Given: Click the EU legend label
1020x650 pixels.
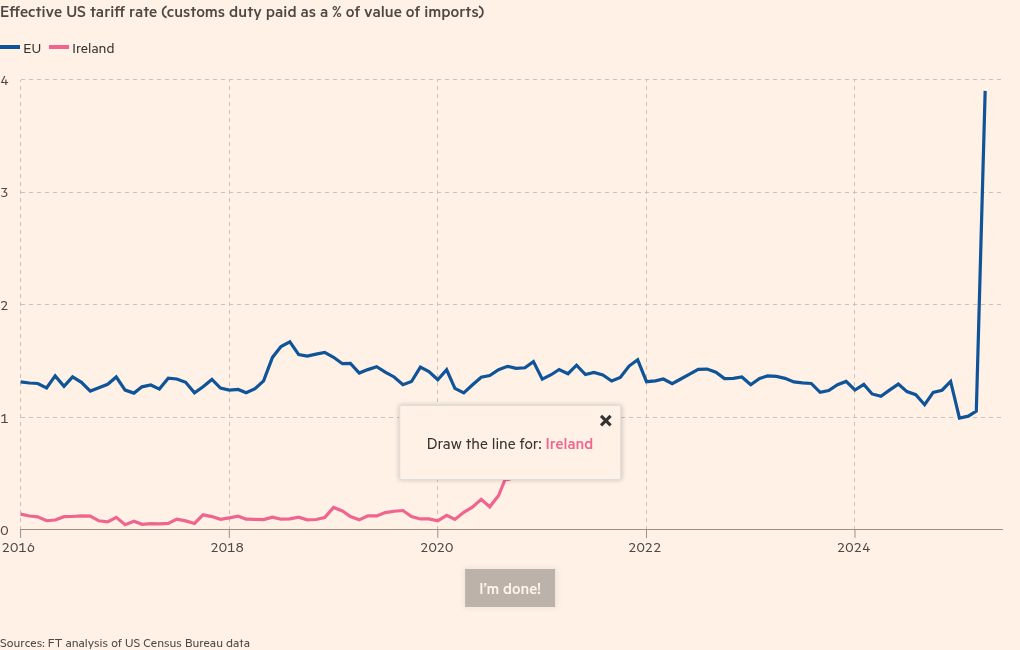Looking at the screenshot, I should pyautogui.click(x=32, y=48).
